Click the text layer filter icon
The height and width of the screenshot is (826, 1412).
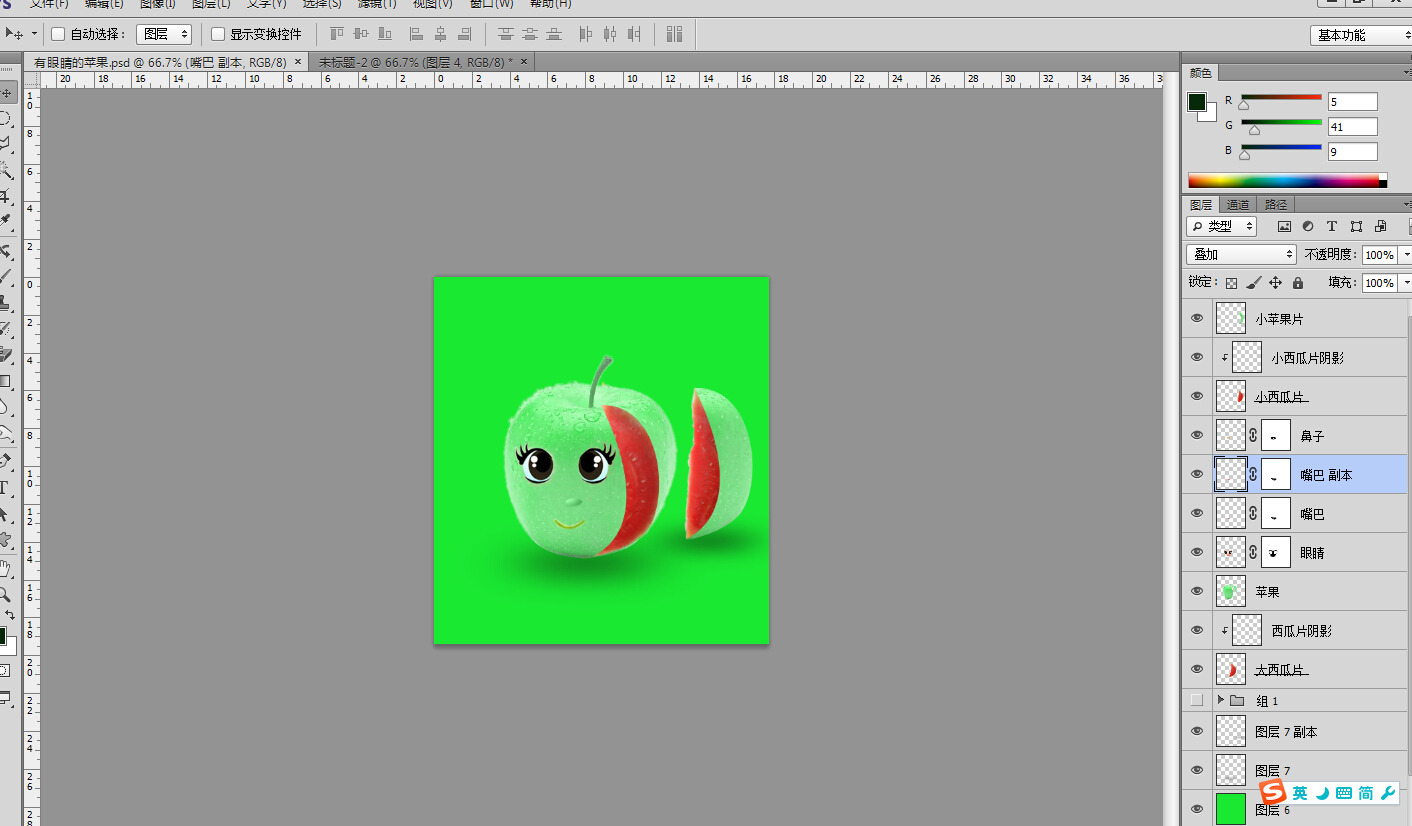click(x=1332, y=227)
